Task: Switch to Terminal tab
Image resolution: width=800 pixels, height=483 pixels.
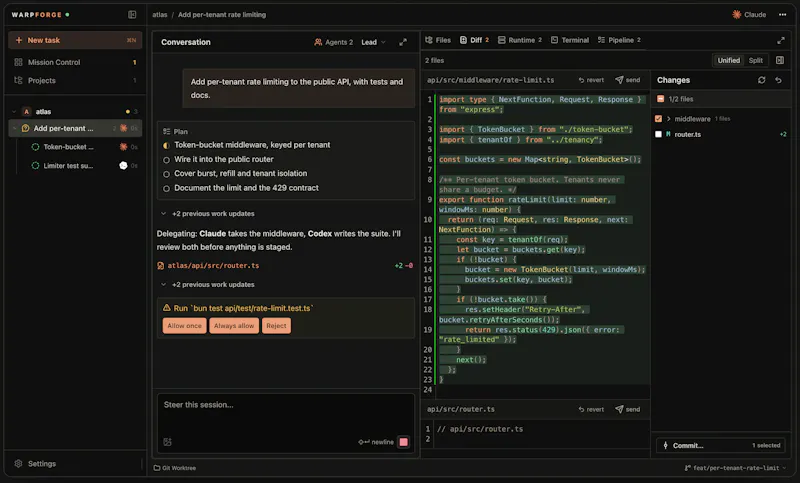Action: point(569,40)
